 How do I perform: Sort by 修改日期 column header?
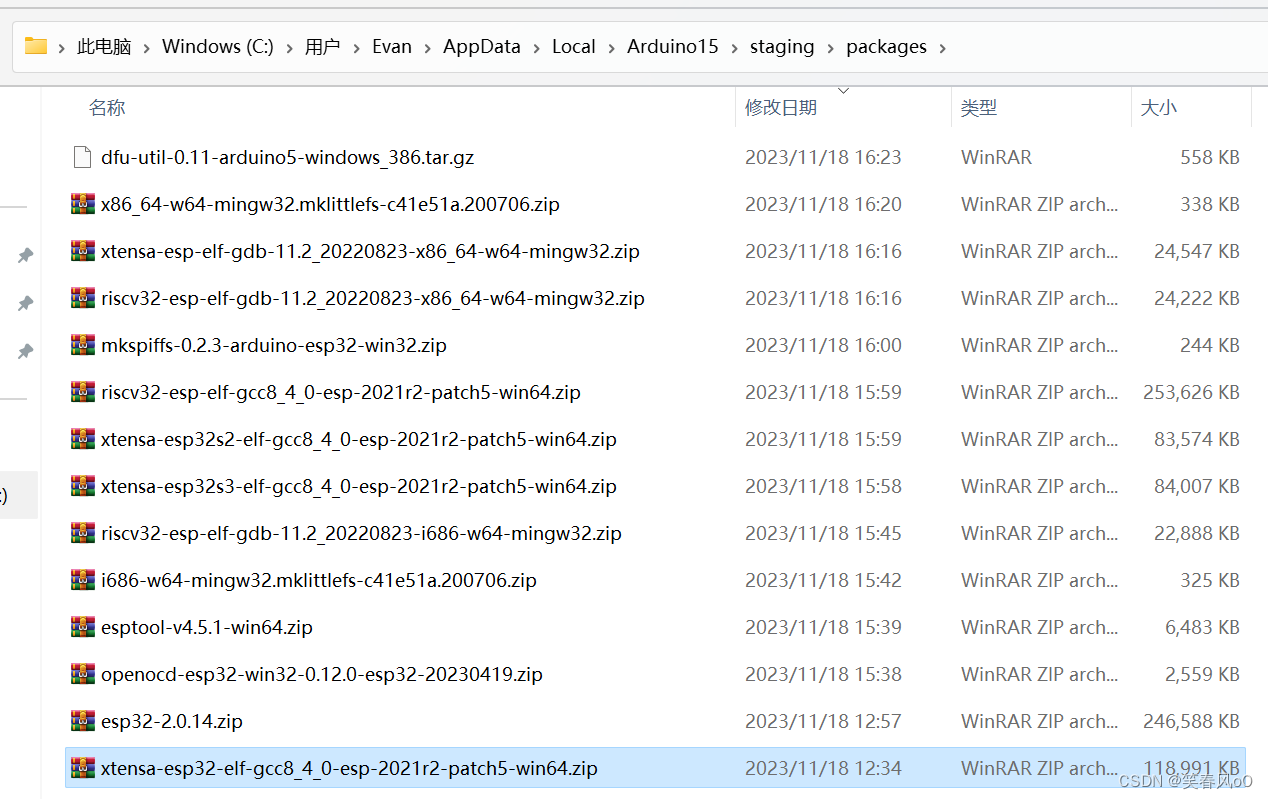[781, 108]
